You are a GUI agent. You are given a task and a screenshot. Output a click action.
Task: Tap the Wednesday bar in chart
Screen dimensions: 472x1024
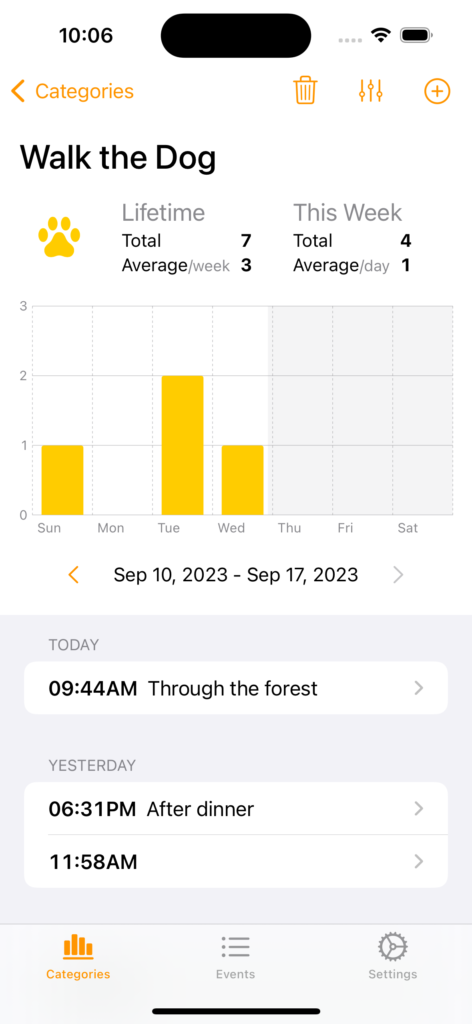coord(242,480)
